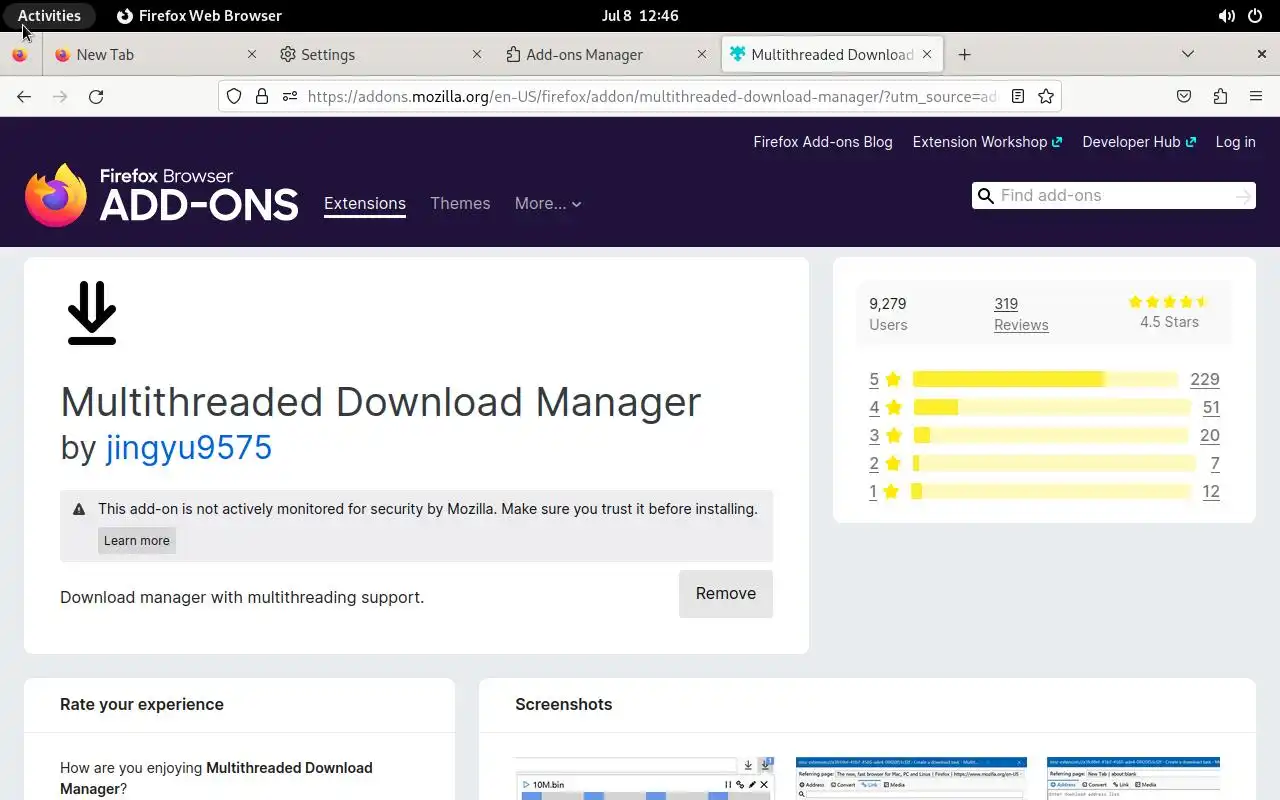Open the 10M.bin screenshot thumbnail
This screenshot has width=1280, height=800.
click(645, 779)
